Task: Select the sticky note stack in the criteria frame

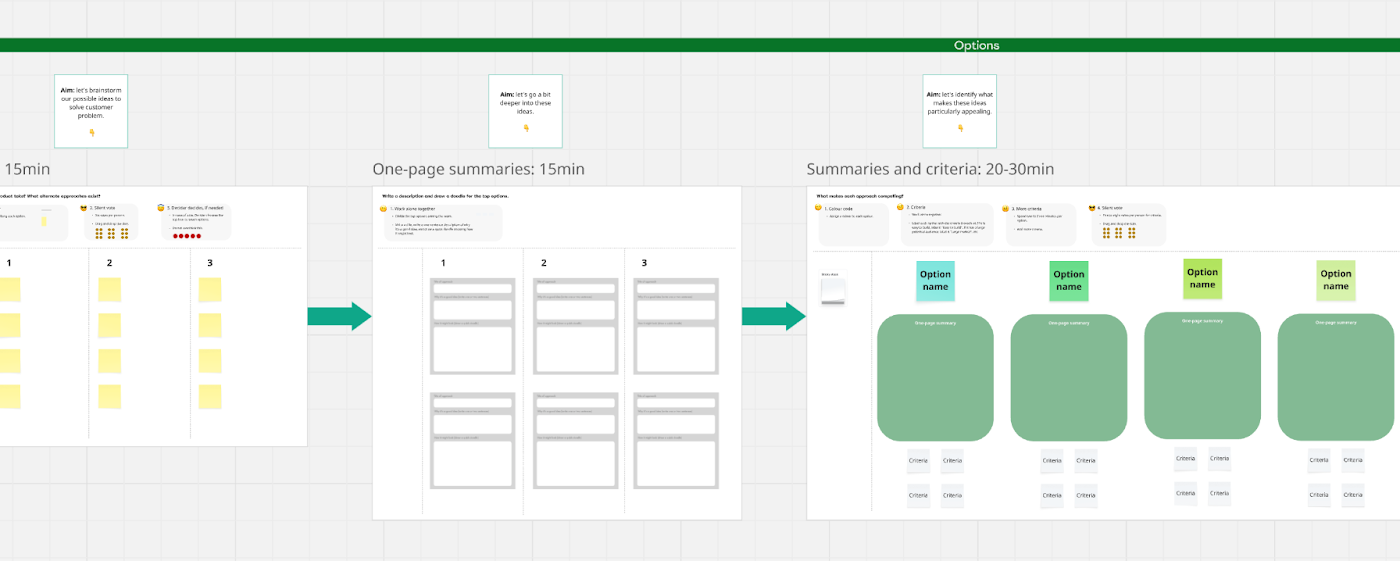Action: [833, 290]
